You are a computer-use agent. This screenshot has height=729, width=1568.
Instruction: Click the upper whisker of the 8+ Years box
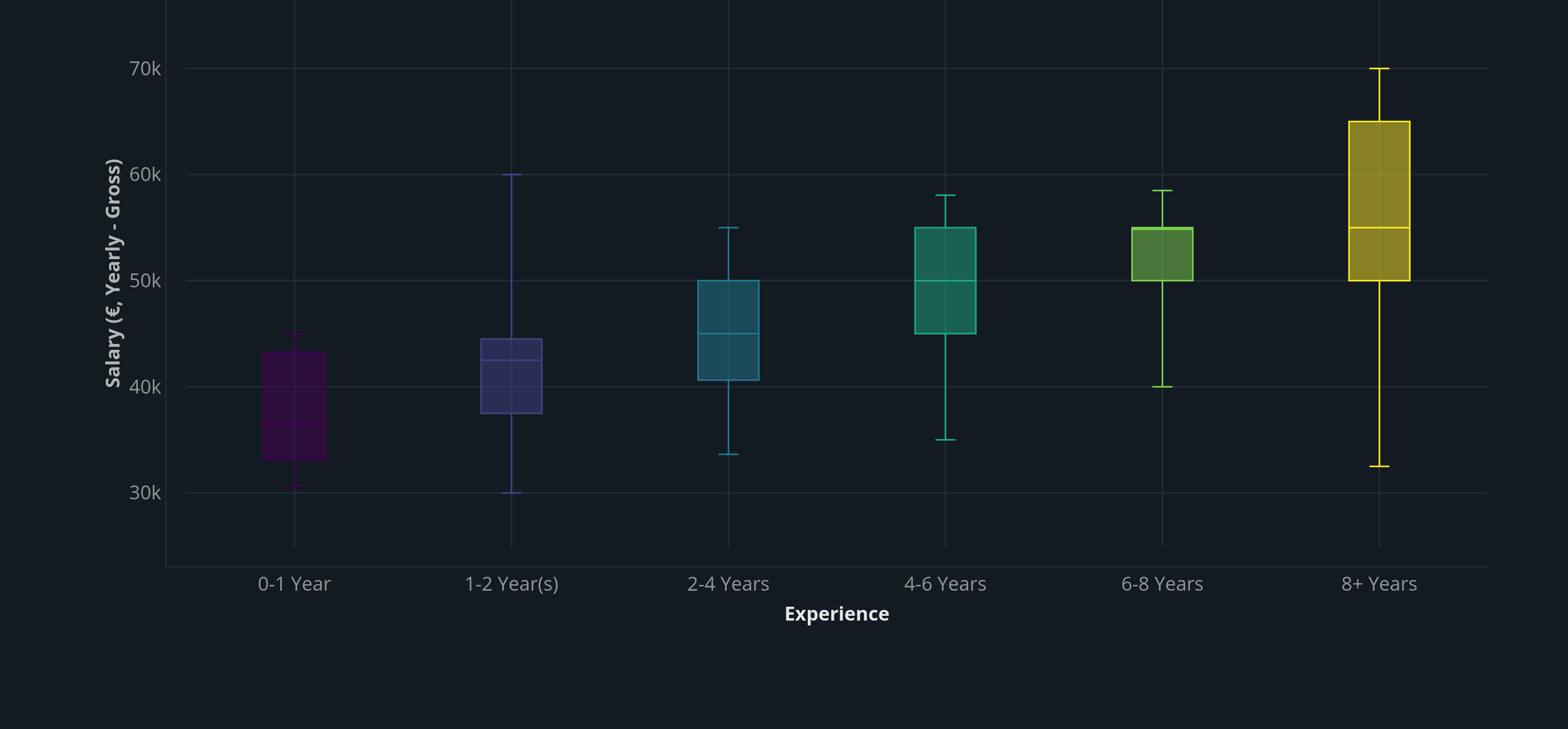(x=1380, y=91)
